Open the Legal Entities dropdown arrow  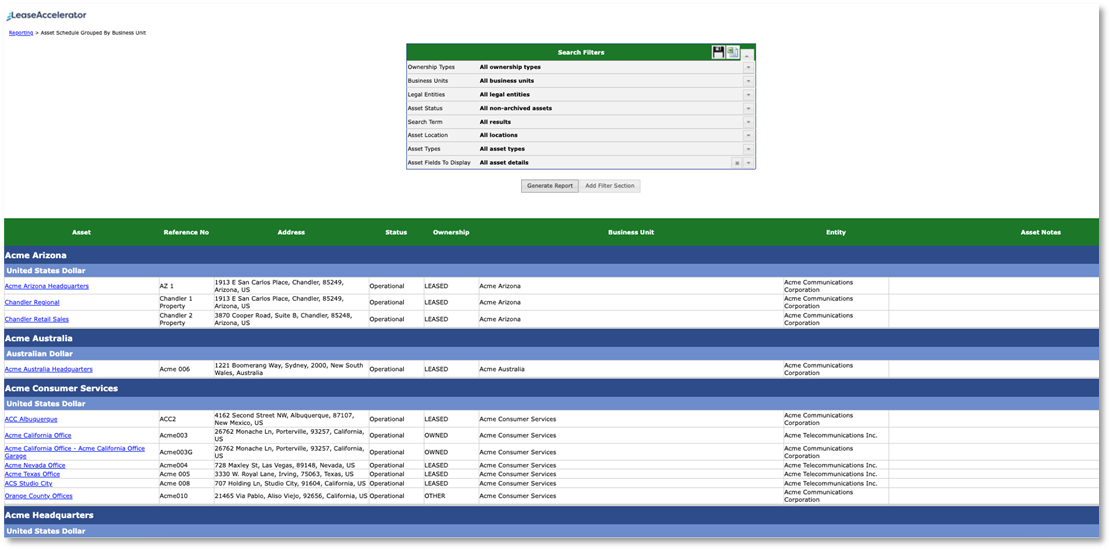pos(748,94)
